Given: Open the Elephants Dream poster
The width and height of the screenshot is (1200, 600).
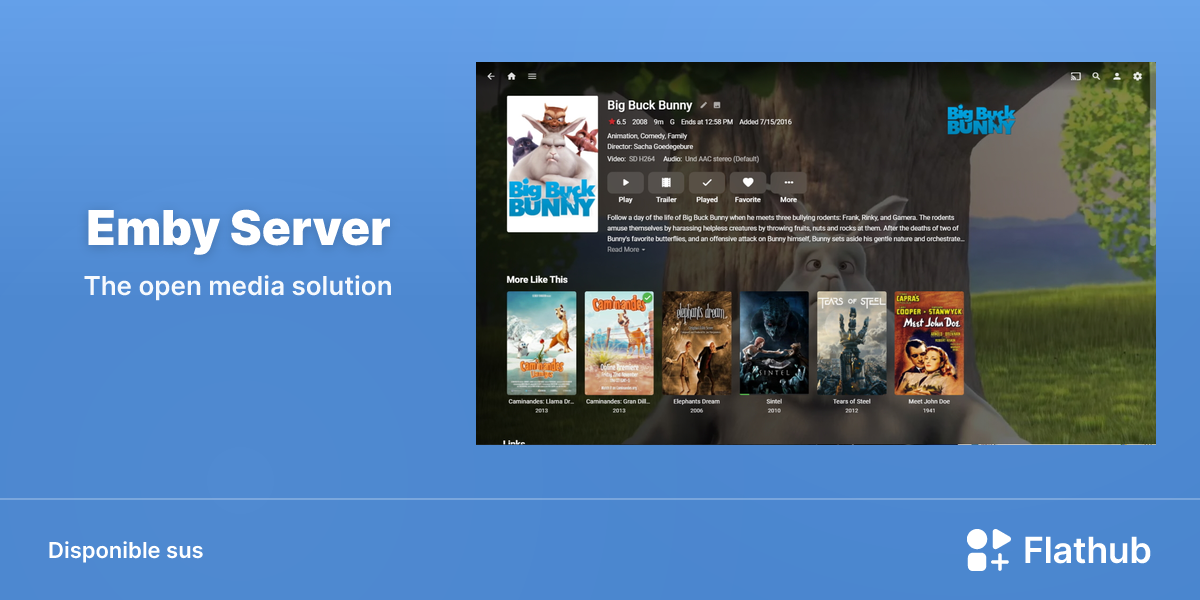Looking at the screenshot, I should click(x=697, y=343).
